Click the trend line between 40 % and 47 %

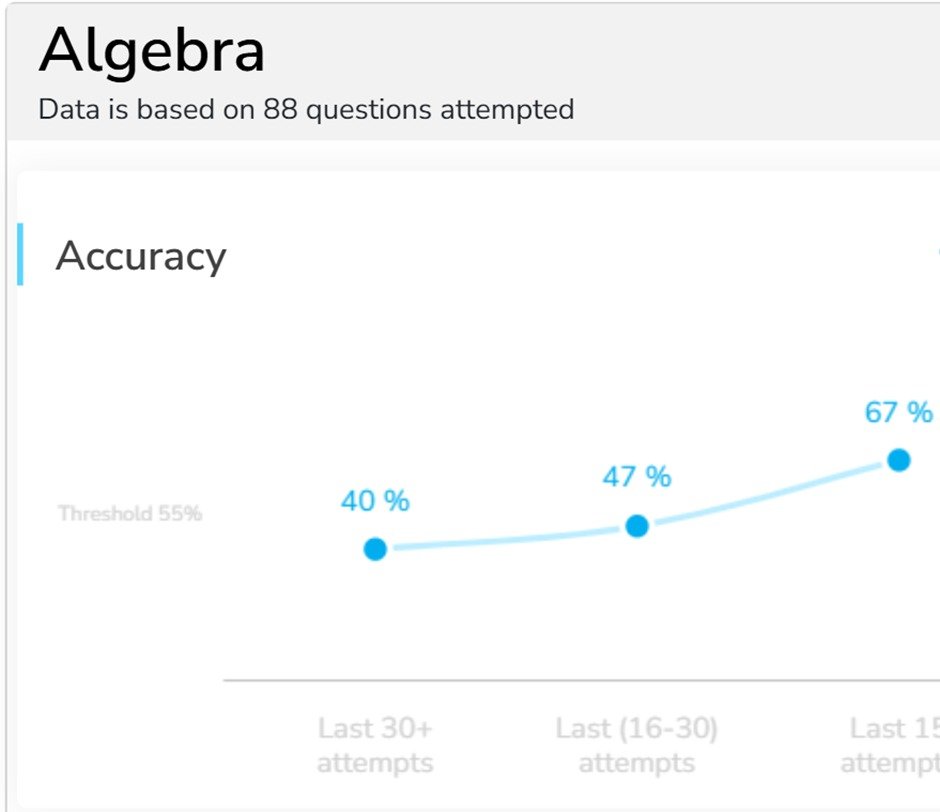[506, 540]
